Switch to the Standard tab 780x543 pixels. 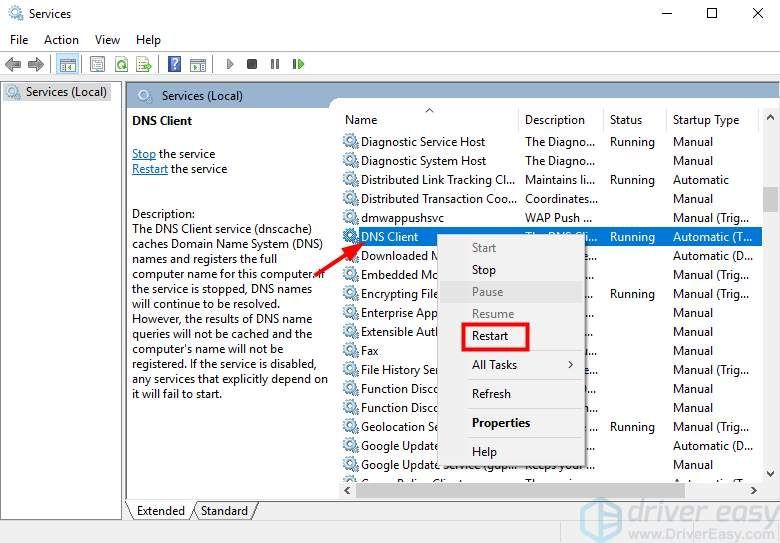(x=224, y=511)
